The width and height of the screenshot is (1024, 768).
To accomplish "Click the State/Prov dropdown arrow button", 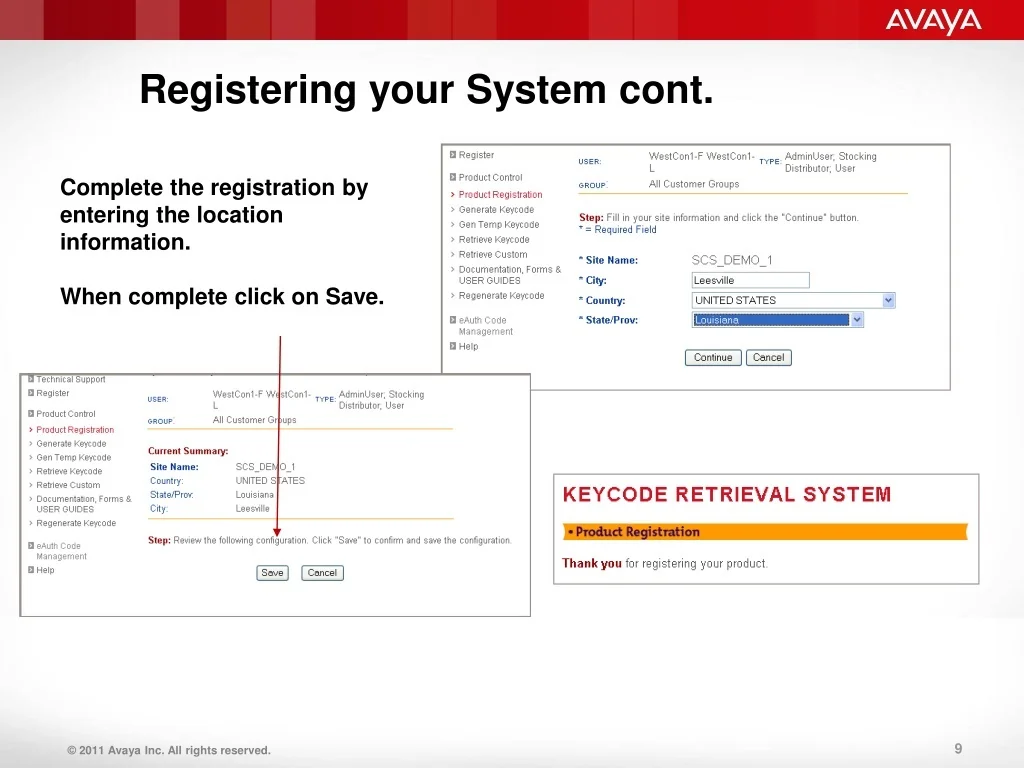I will [x=857, y=320].
